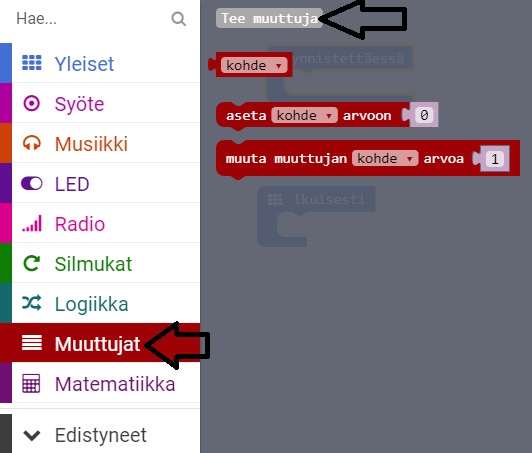
Task: Click the value 0 field in aseta block
Action: [x=424, y=115]
